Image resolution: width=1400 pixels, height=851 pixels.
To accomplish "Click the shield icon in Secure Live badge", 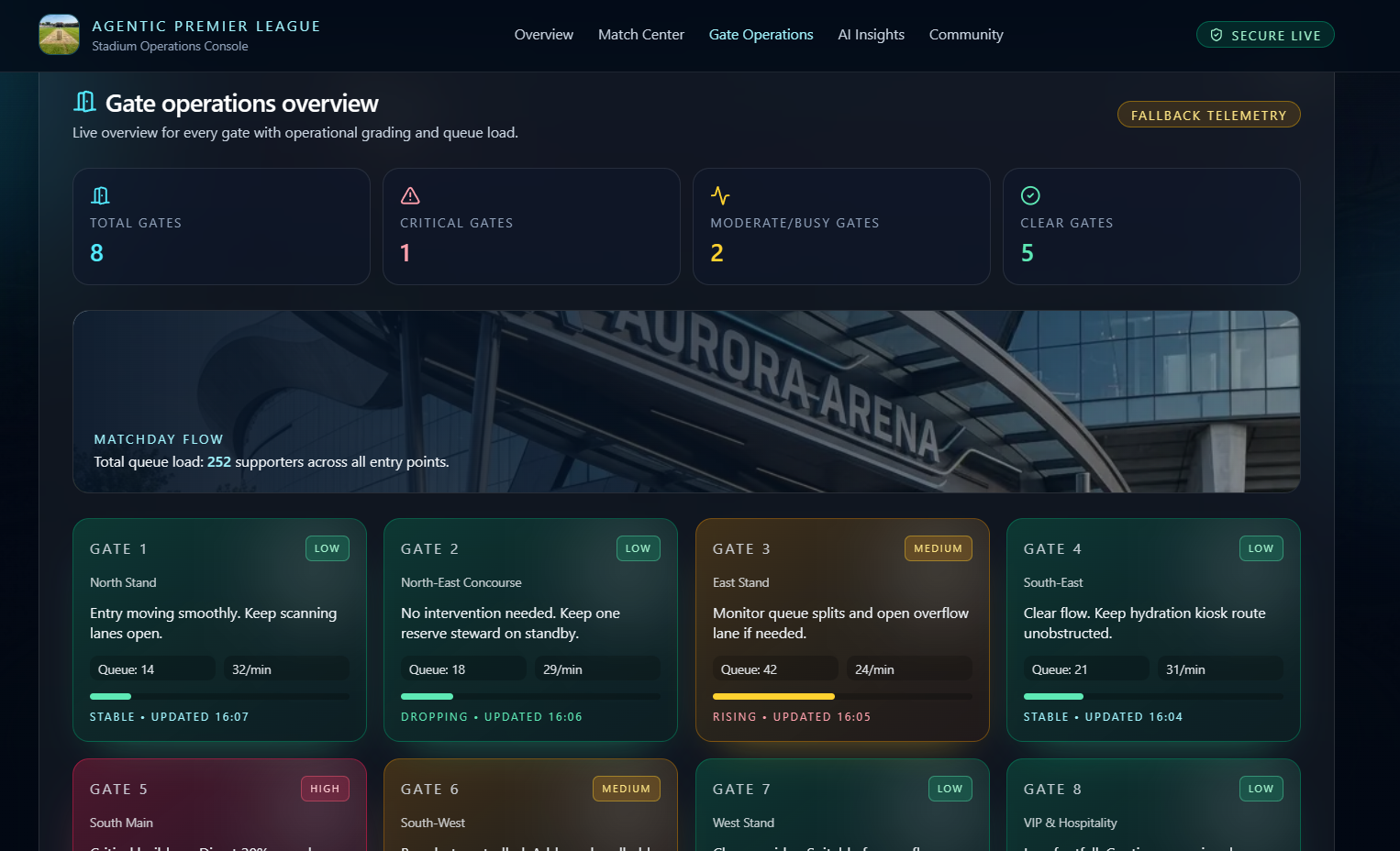I will [1217, 35].
